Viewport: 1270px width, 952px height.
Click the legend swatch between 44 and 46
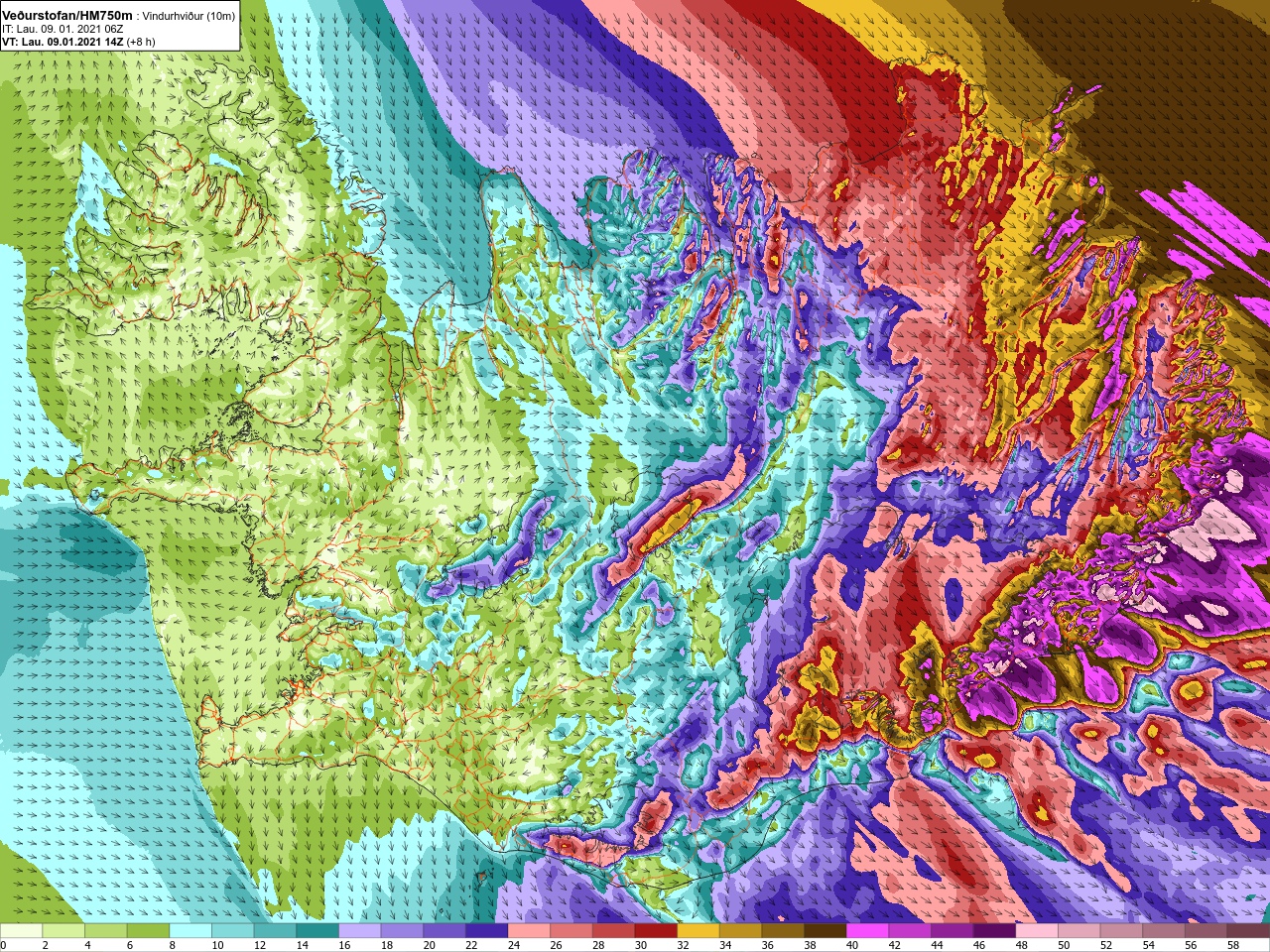click(952, 932)
